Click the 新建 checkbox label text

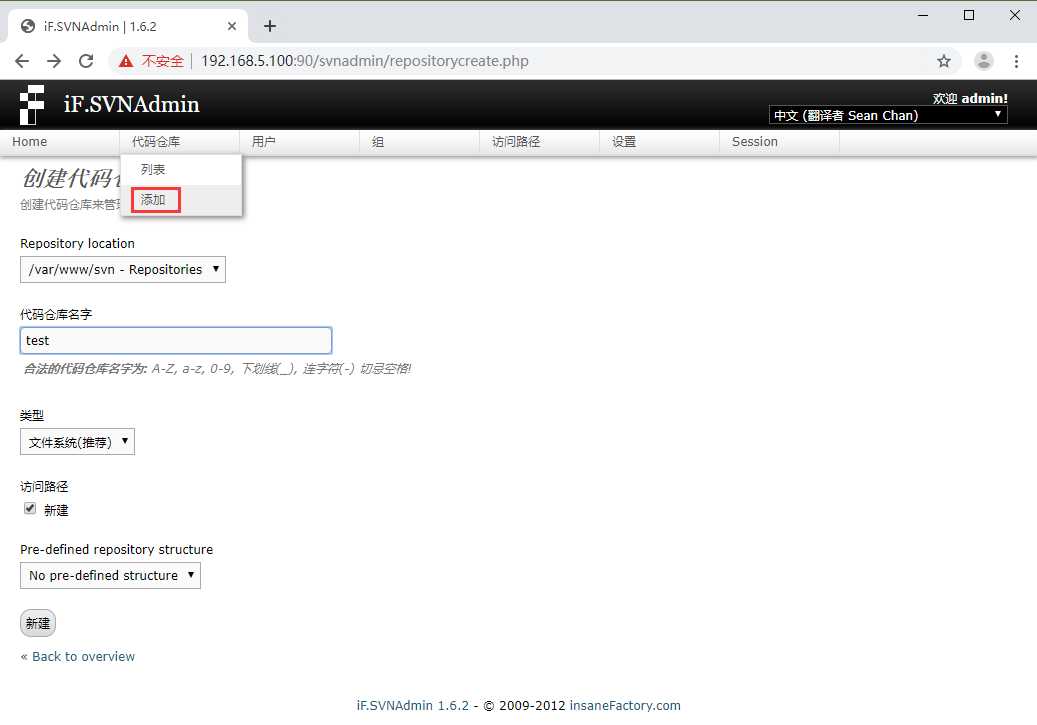point(56,510)
